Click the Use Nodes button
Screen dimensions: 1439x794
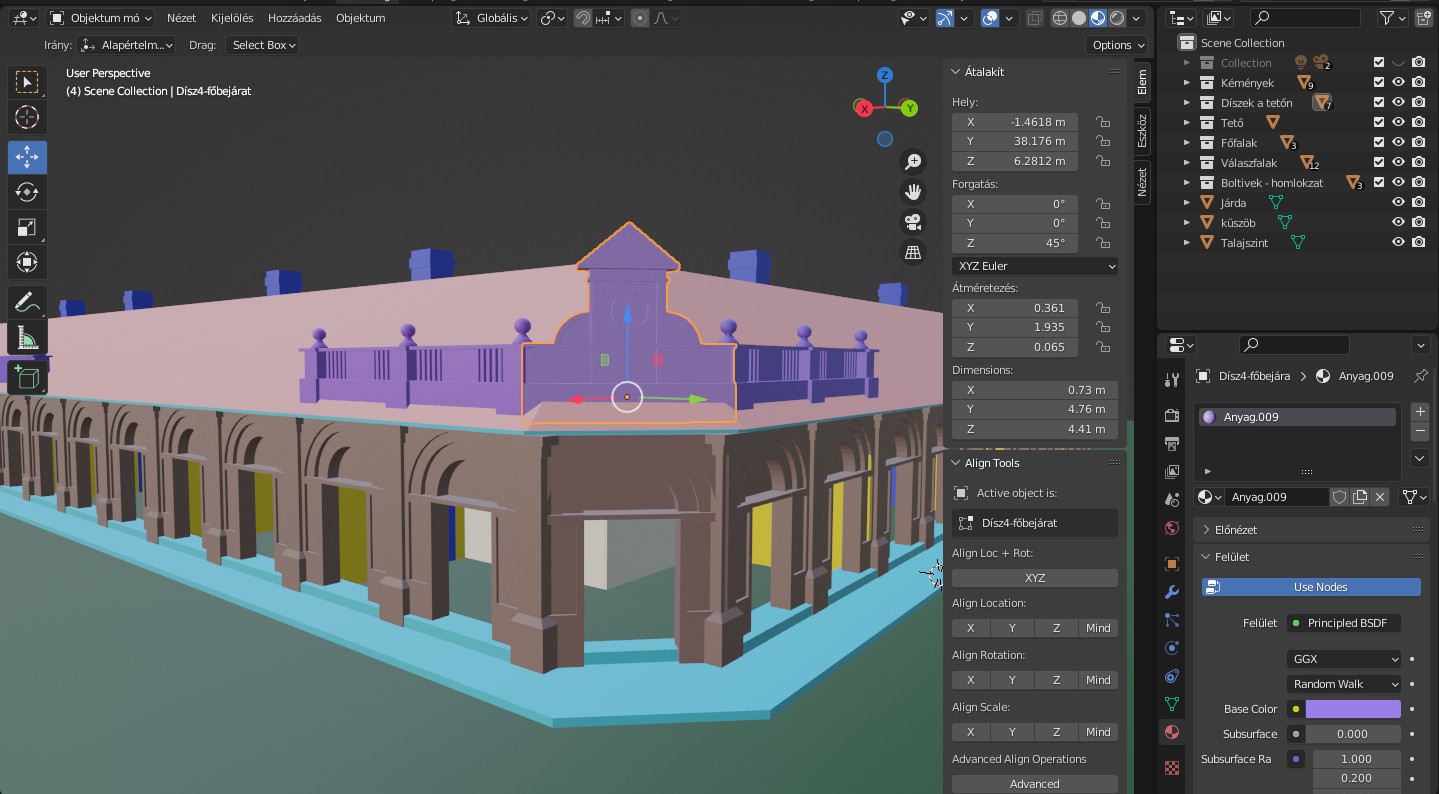pyautogui.click(x=1311, y=587)
